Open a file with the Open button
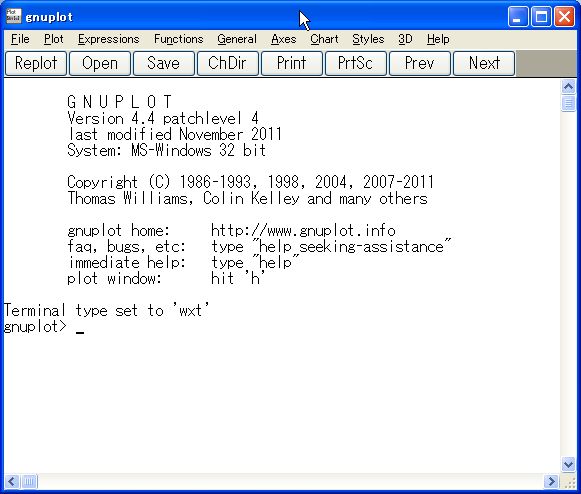This screenshot has height=494, width=581. (100, 63)
